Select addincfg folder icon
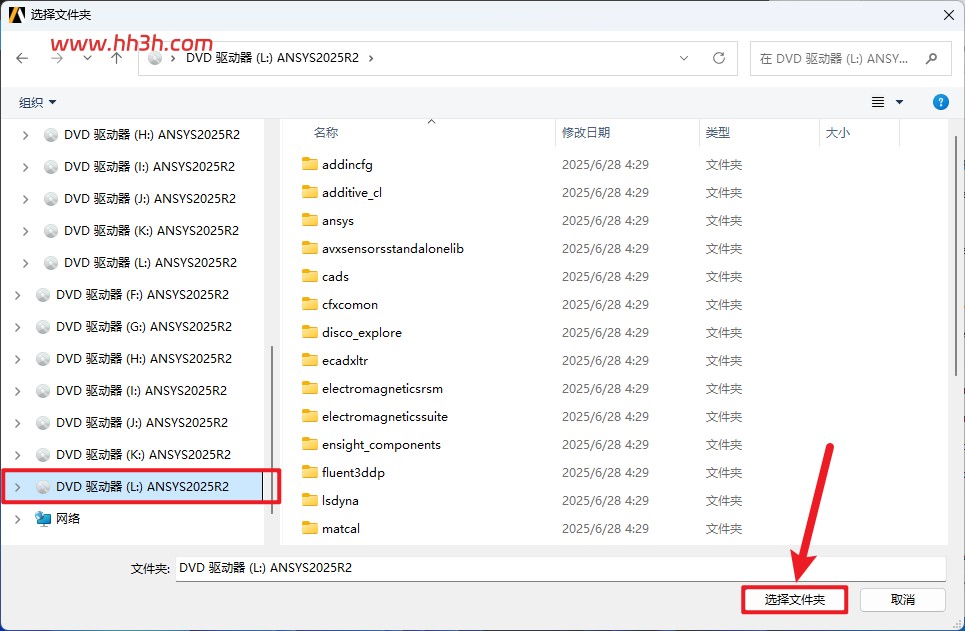Viewport: 965px width, 631px height. point(310,164)
